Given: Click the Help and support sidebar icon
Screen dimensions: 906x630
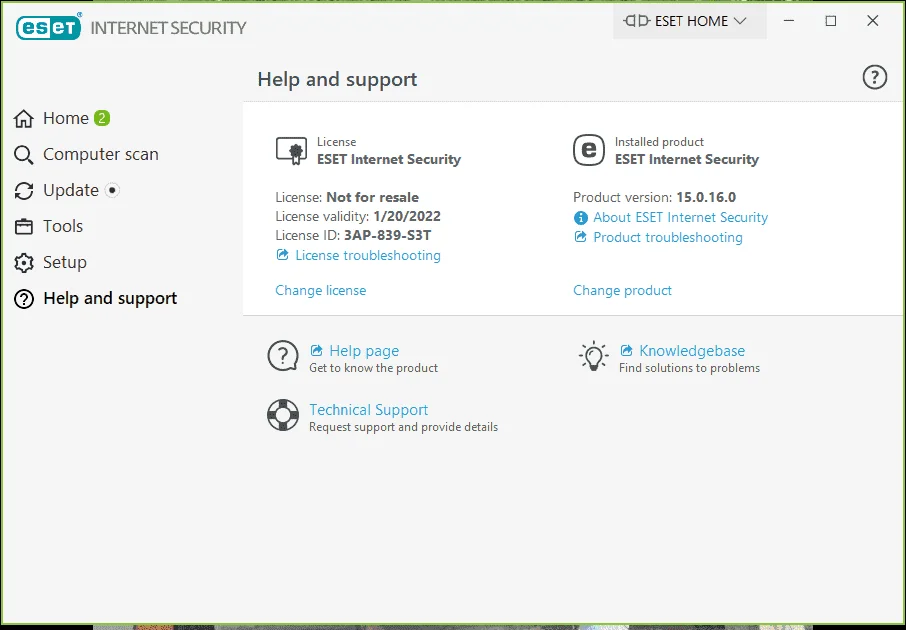Looking at the screenshot, I should click(x=24, y=299).
